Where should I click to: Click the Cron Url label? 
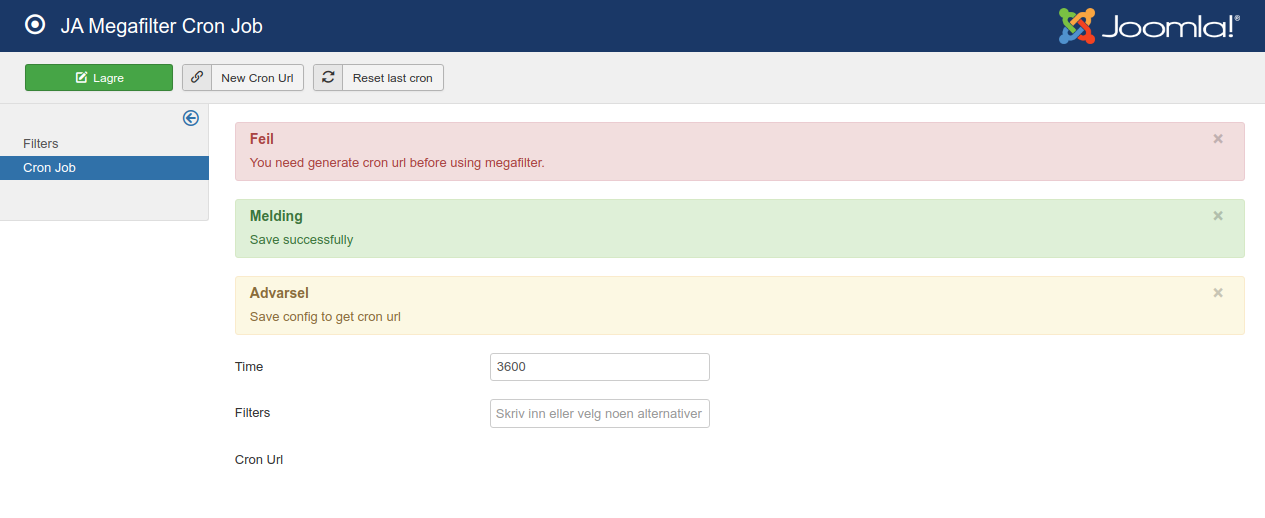(259, 460)
